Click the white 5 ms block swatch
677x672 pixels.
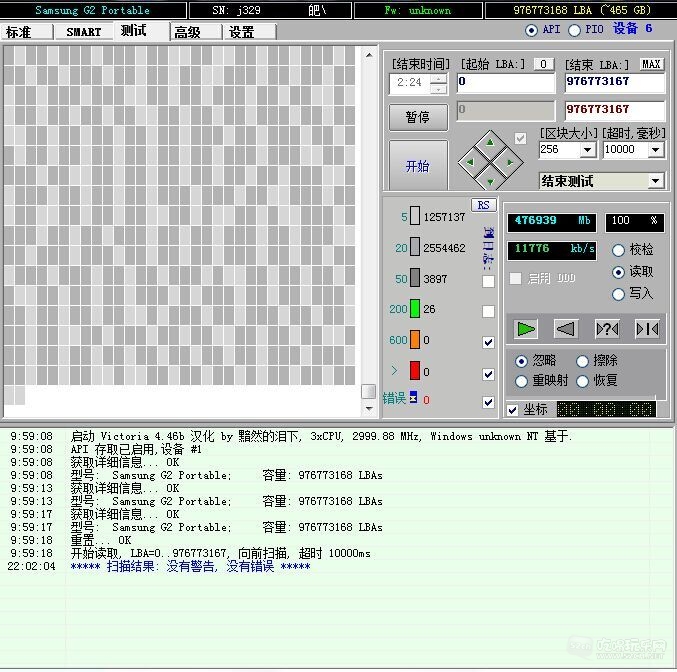[x=414, y=216]
